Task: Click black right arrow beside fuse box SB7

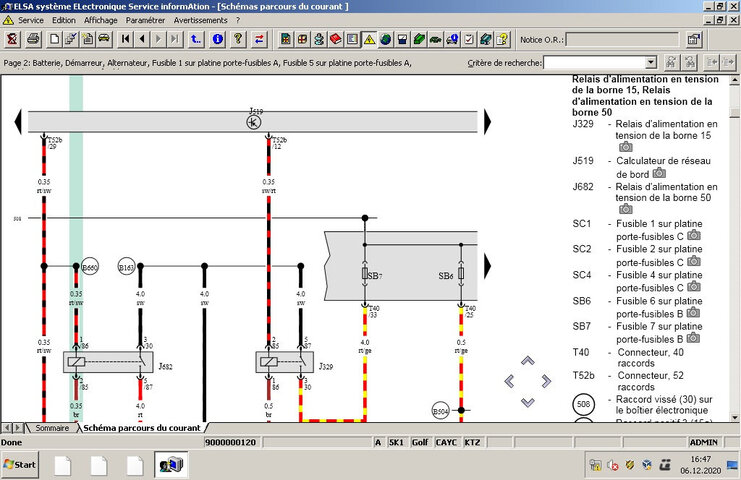Action: 487,265
